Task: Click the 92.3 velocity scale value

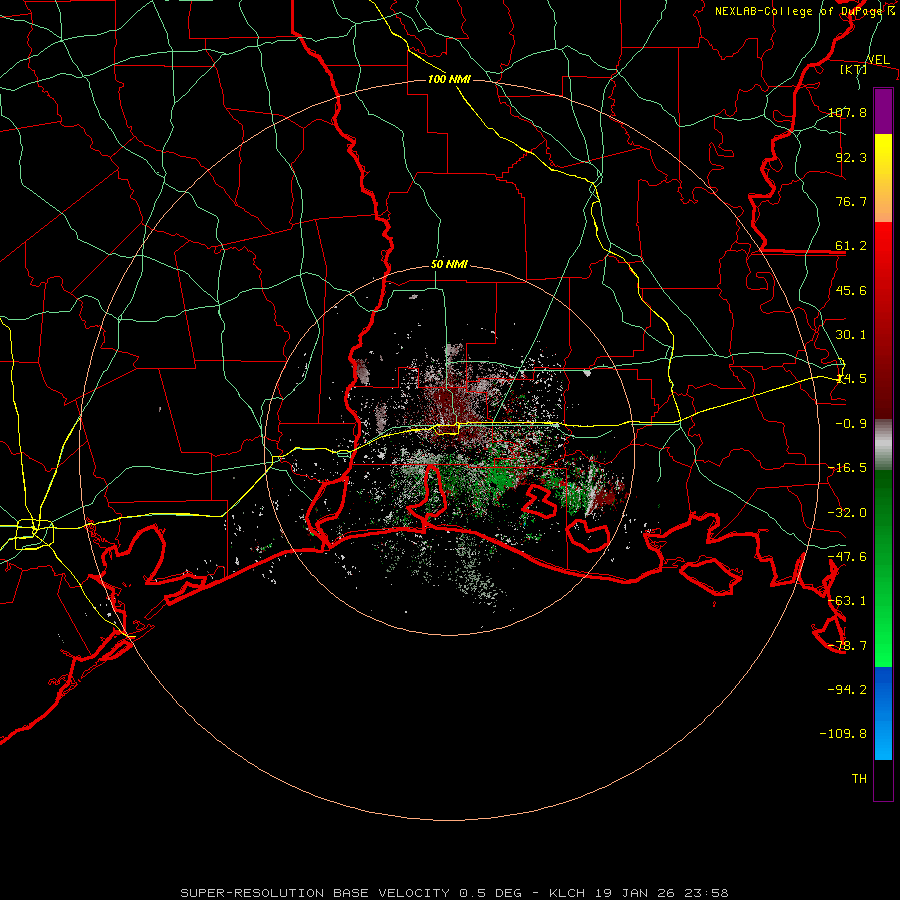Action: [851, 157]
